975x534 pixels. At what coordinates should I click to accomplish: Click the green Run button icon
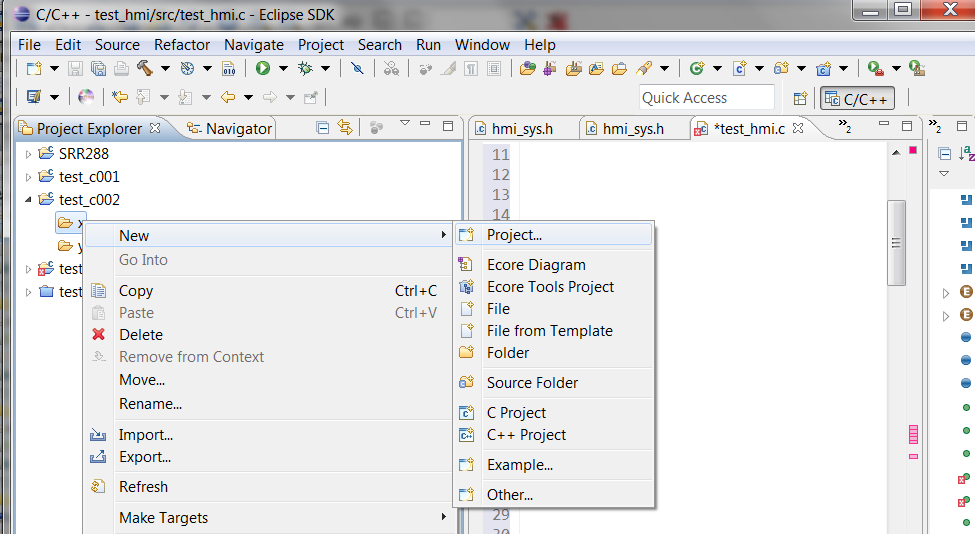[x=263, y=68]
